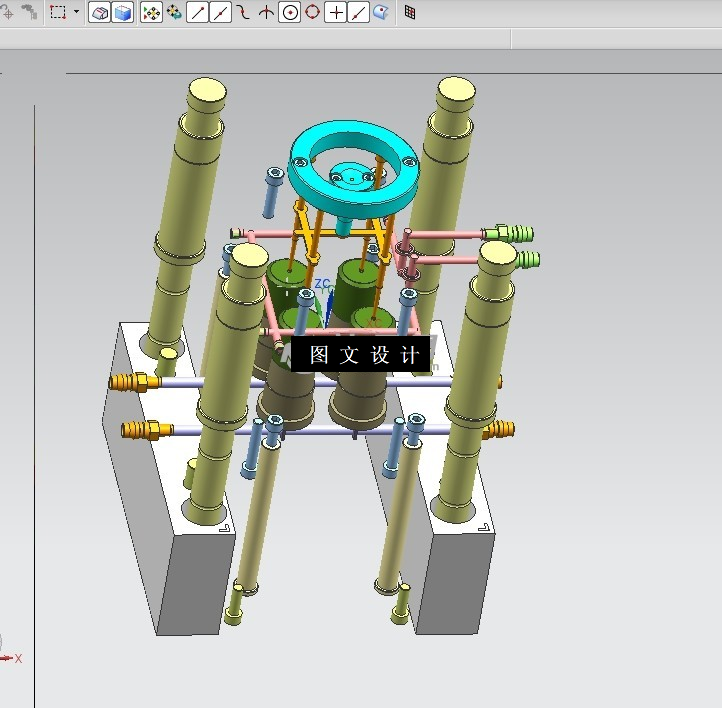Click the snap points enable icon

[x=151, y=13]
